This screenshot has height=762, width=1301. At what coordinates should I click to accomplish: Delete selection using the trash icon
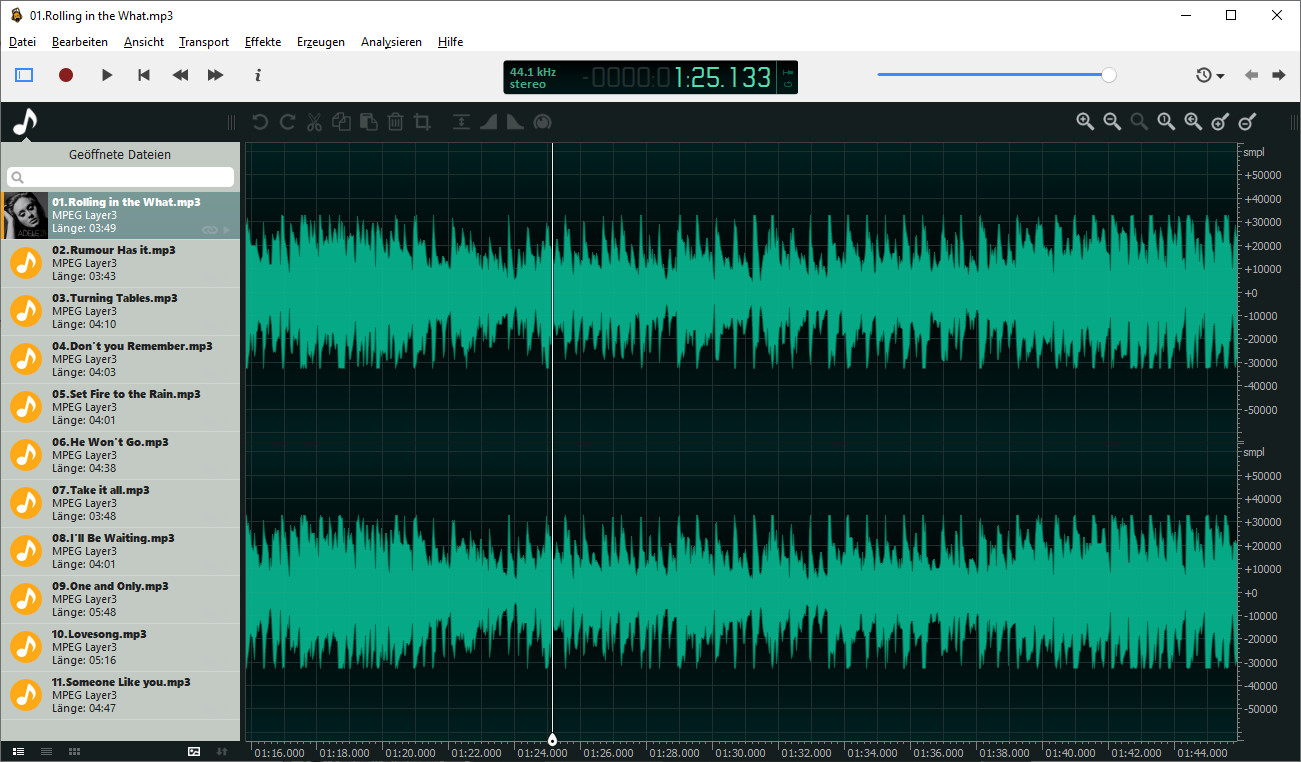(x=395, y=121)
